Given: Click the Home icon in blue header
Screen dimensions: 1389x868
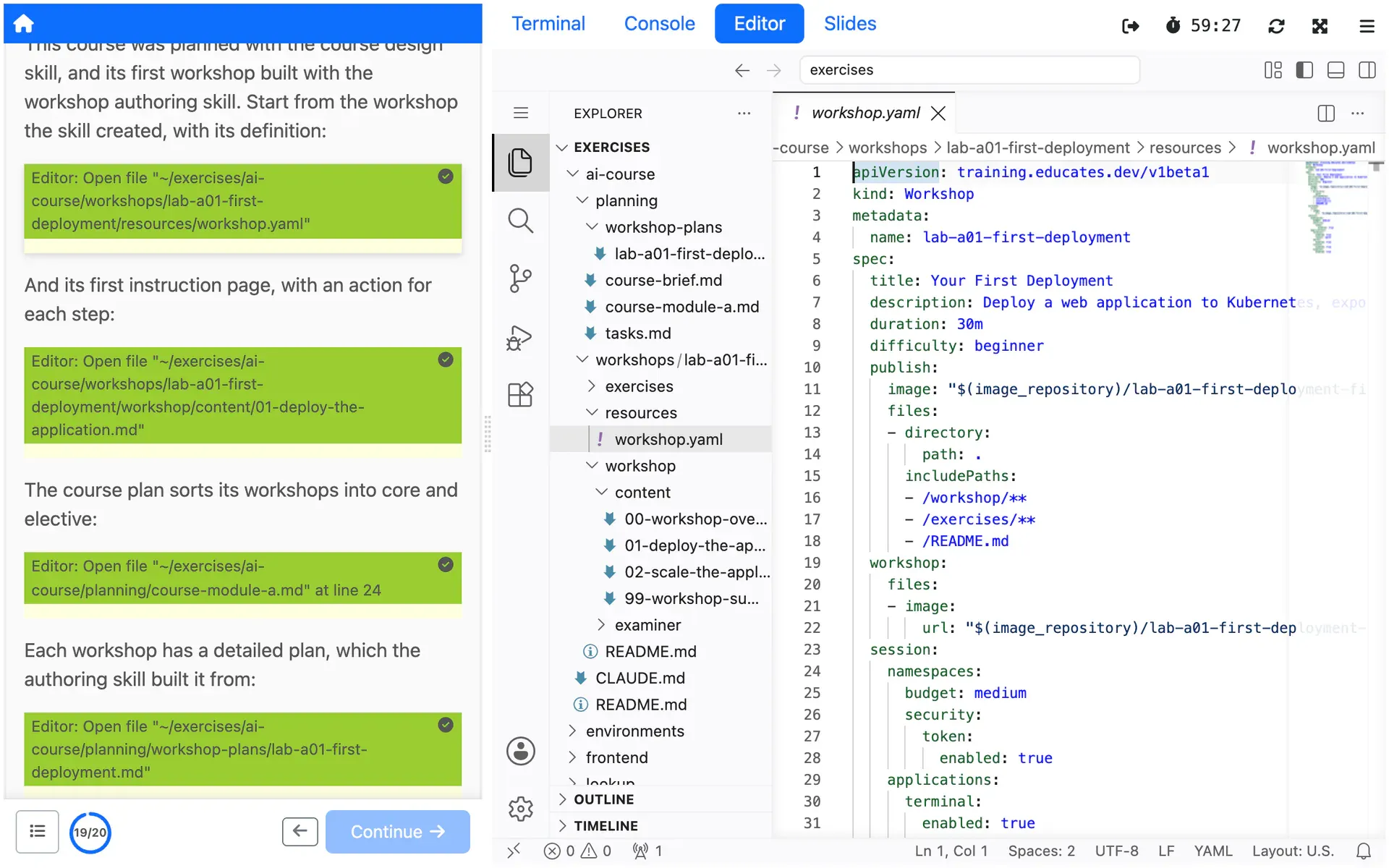Looking at the screenshot, I should click(x=23, y=24).
